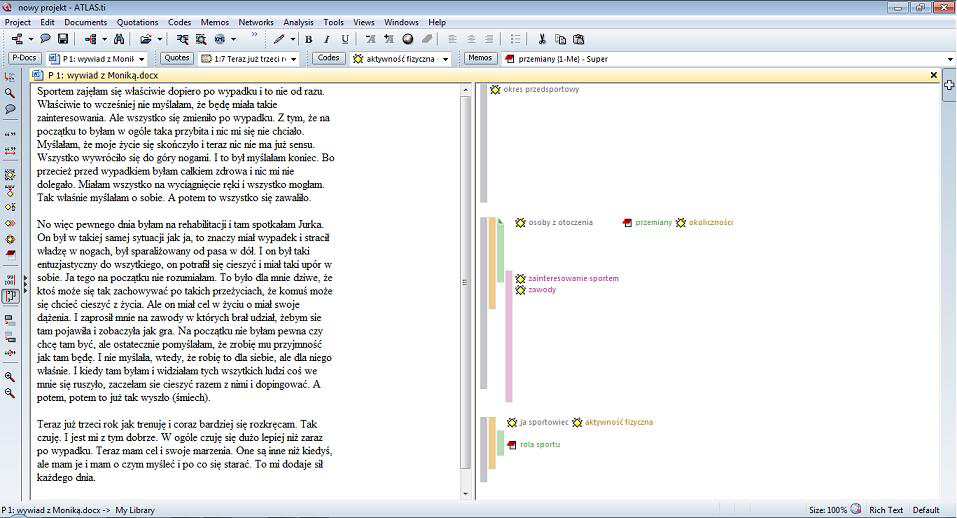Toggle bold formatting
This screenshot has height=518, width=957.
coord(309,39)
